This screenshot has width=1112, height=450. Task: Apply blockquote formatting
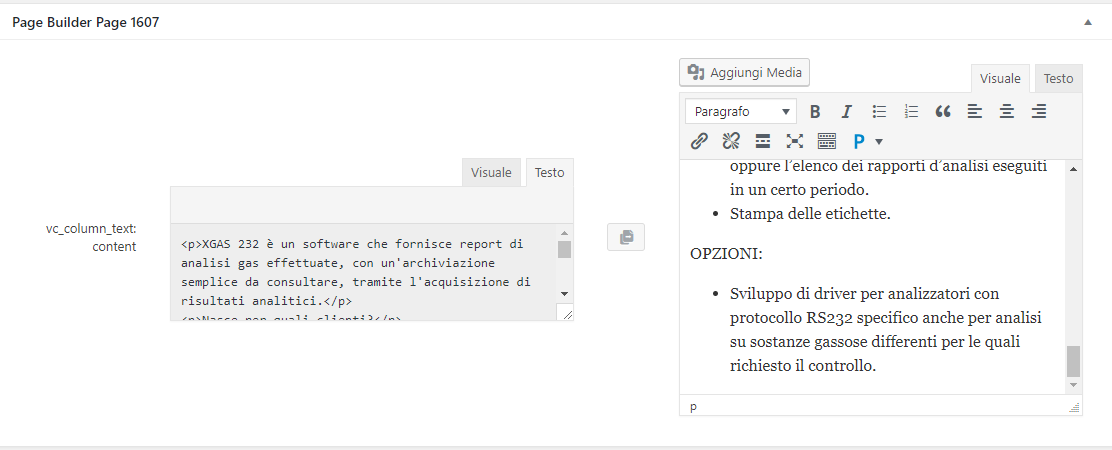(x=942, y=112)
